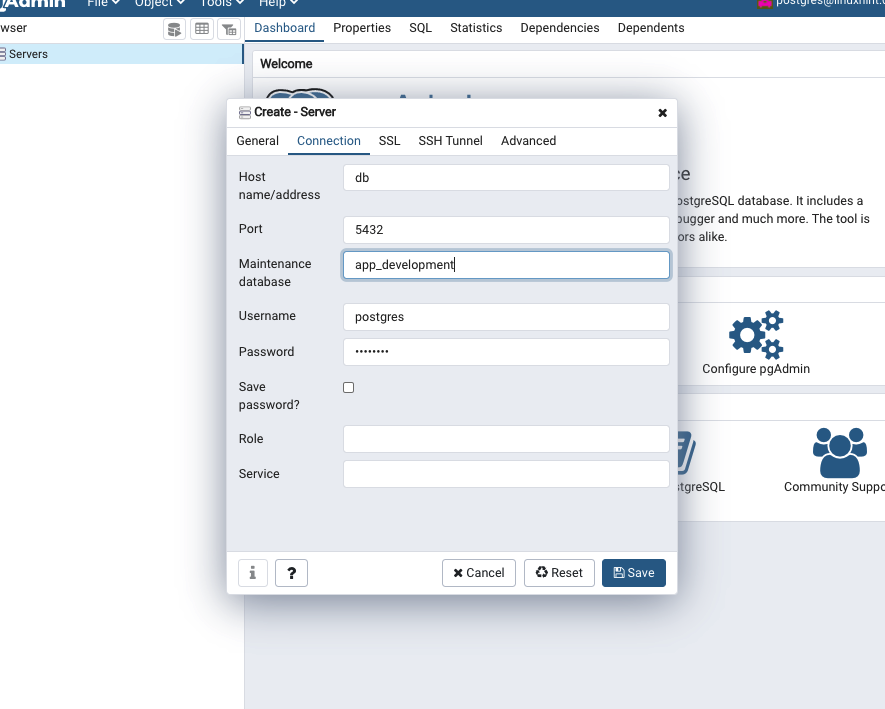Viewport: 885px width, 709px height.
Task: Open the Tools menu
Action: tap(222, 3)
